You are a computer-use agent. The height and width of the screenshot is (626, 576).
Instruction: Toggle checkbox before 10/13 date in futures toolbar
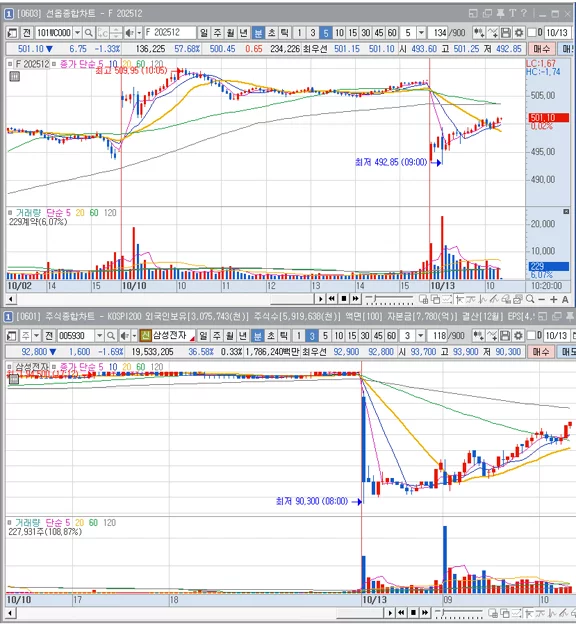click(532, 32)
